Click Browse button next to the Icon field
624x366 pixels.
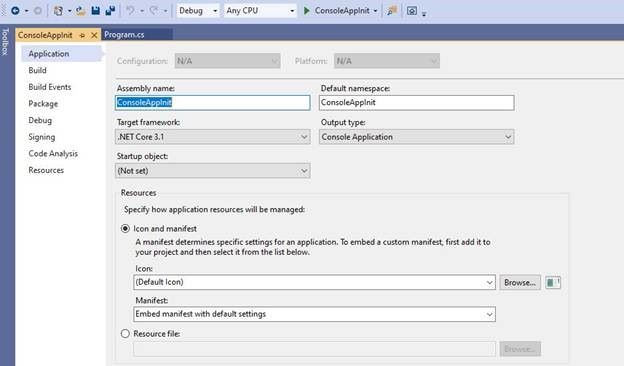[x=520, y=282]
